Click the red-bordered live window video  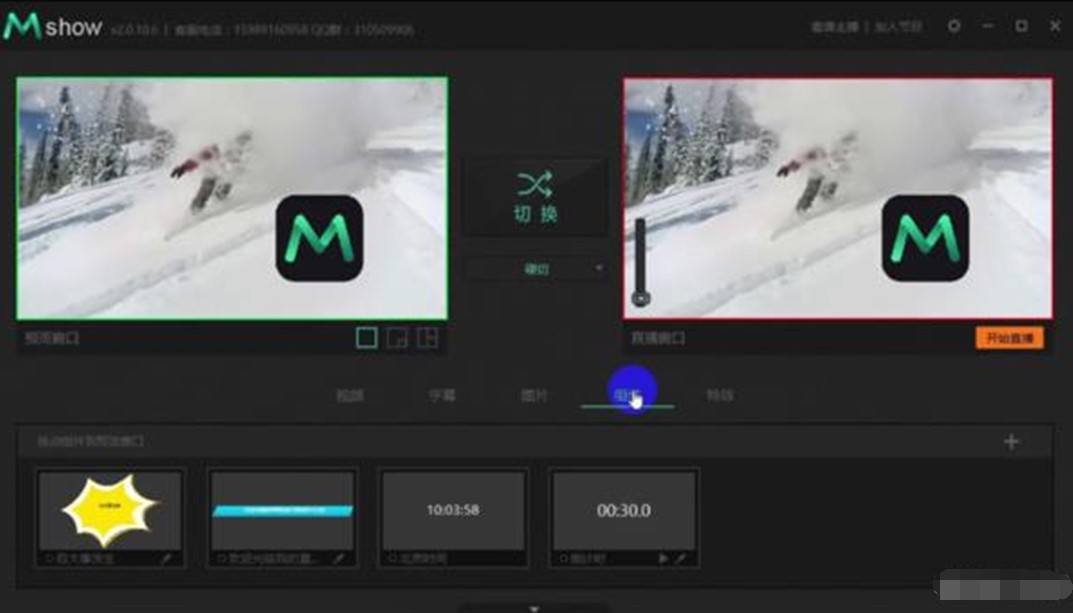(x=838, y=198)
